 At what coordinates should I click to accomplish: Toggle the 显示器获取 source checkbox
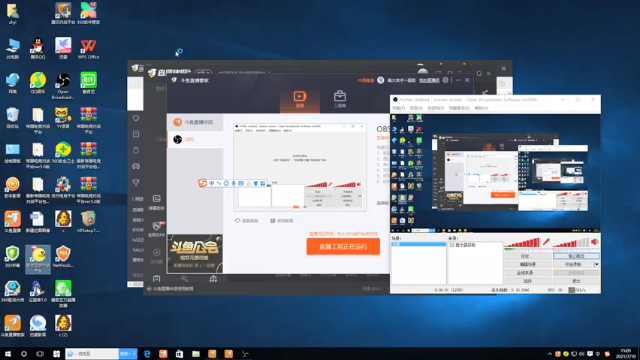(x=452, y=245)
